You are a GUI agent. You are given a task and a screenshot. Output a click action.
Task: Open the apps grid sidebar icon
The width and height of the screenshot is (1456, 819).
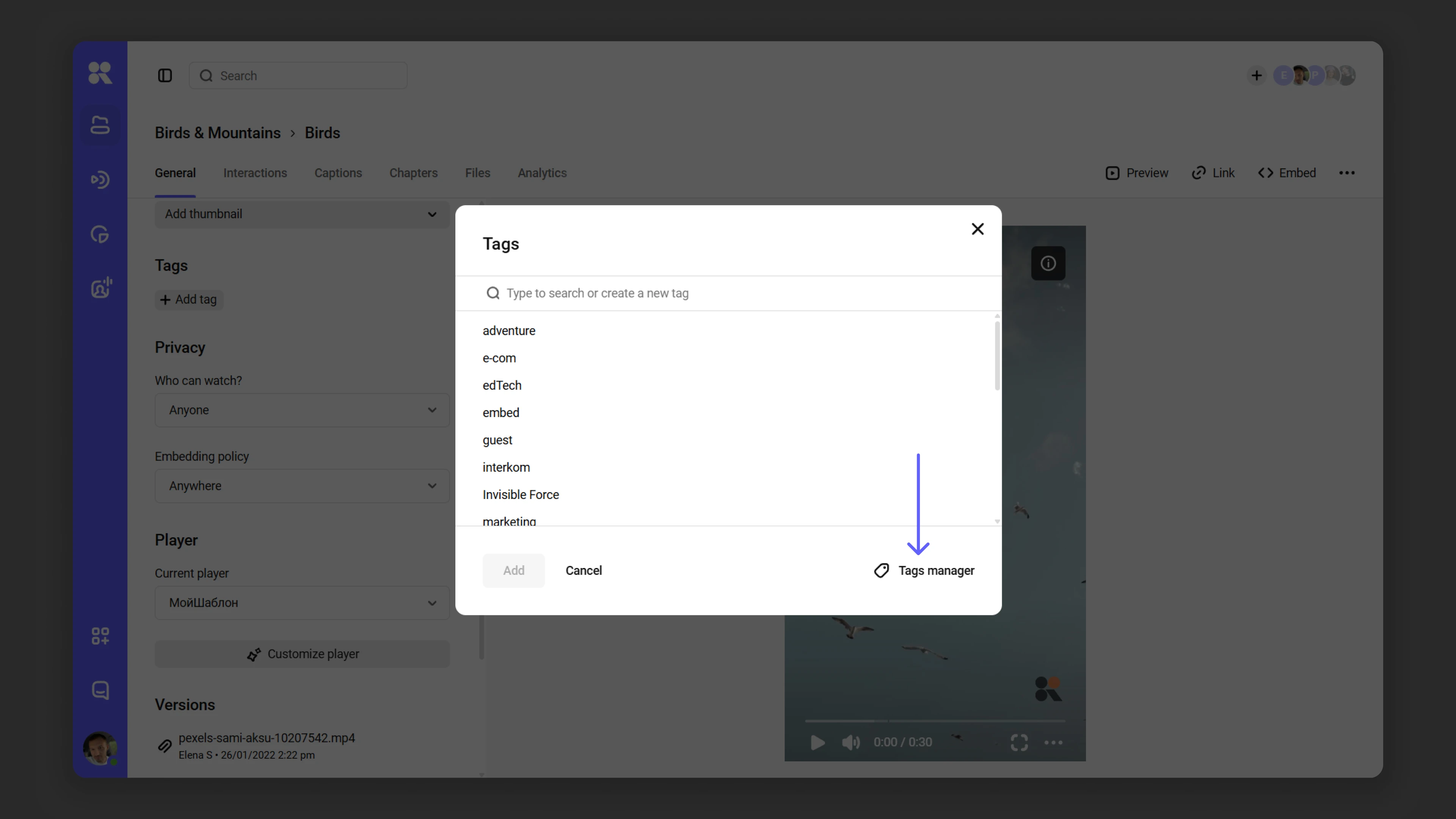100,636
